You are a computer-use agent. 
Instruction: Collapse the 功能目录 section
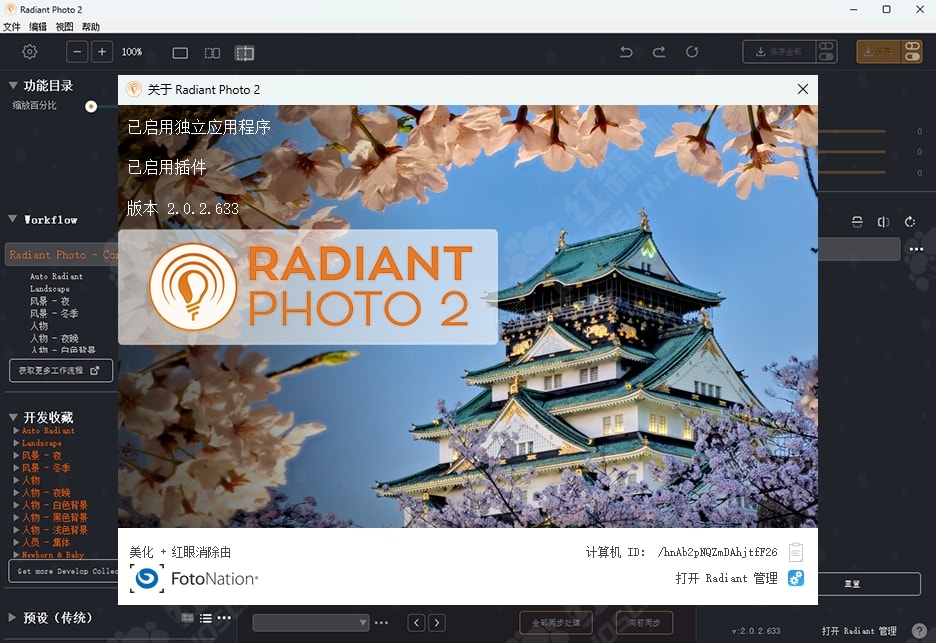click(x=13, y=85)
